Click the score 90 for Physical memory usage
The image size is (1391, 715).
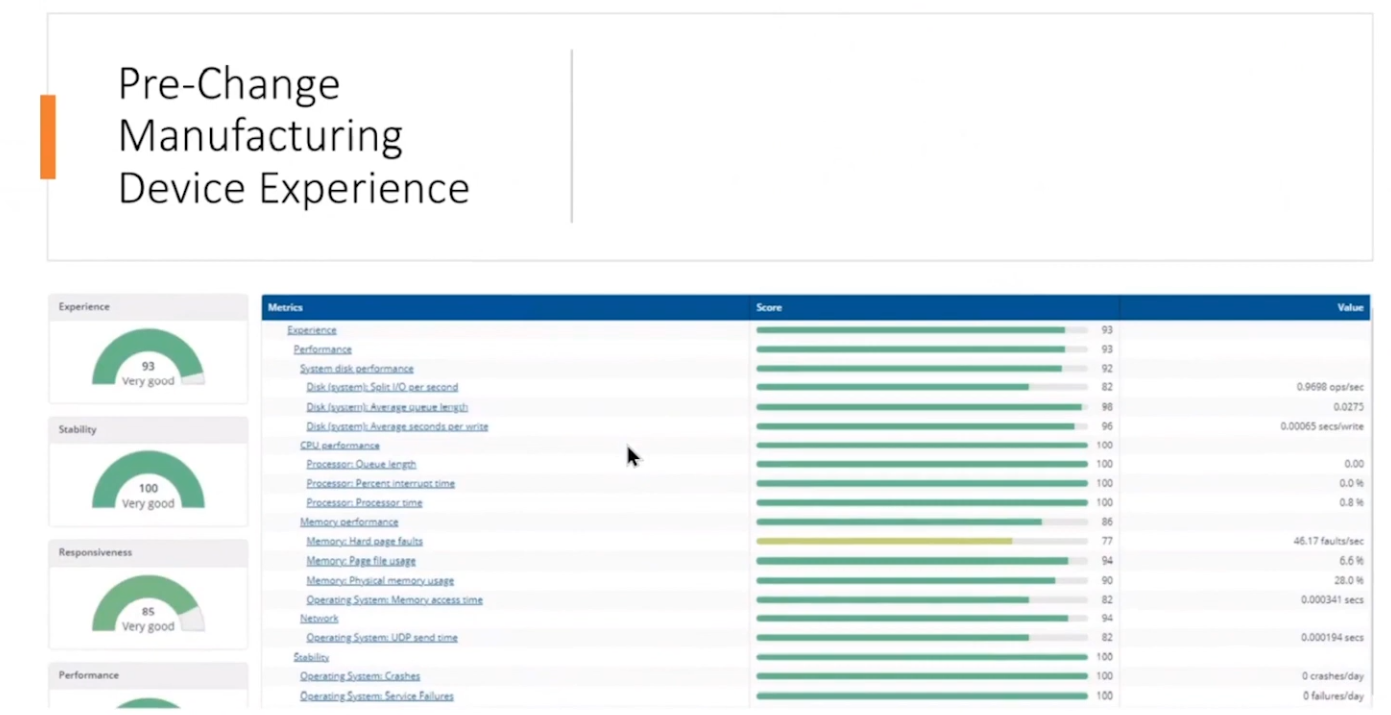tap(1107, 580)
